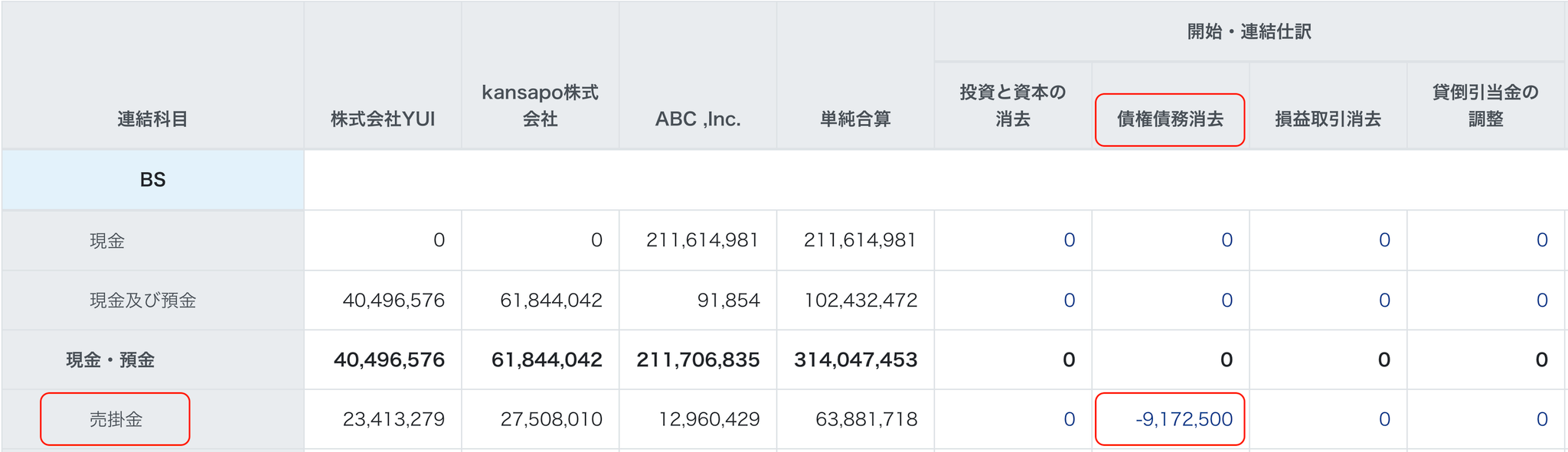1568x452 pixels.
Task: Click the BS section row label
Action: coord(152,180)
